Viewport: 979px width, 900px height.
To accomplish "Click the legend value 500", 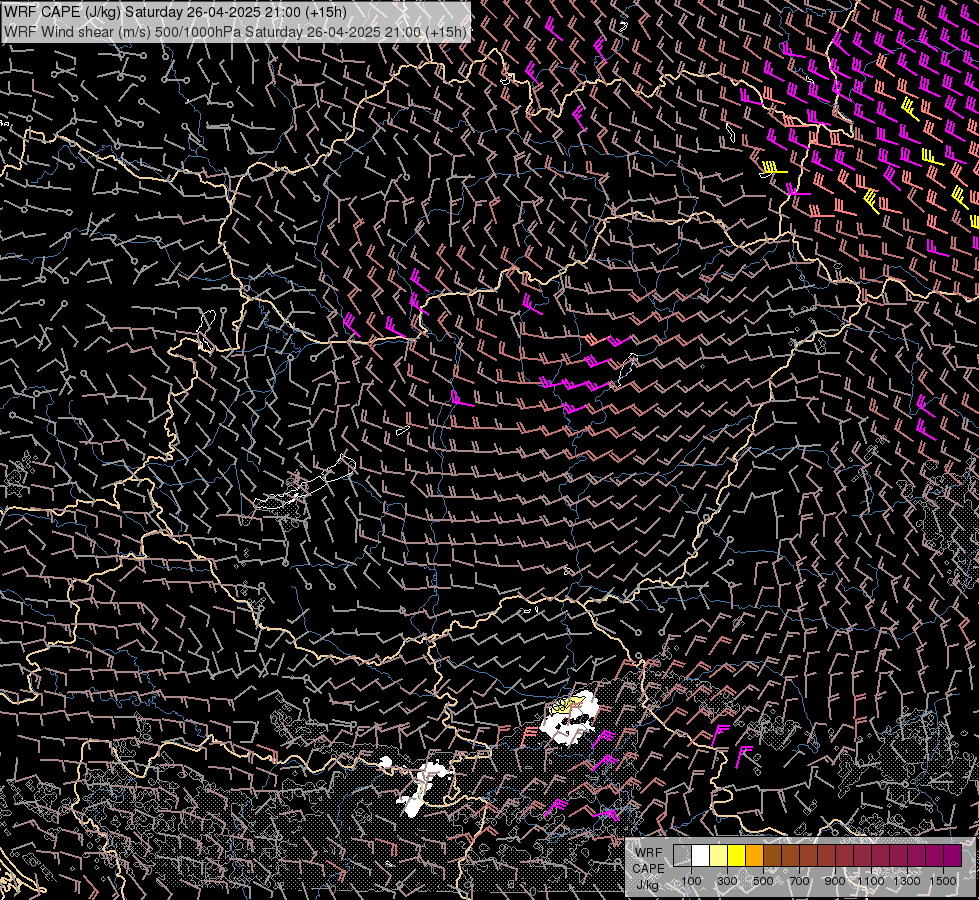I will click(x=763, y=881).
